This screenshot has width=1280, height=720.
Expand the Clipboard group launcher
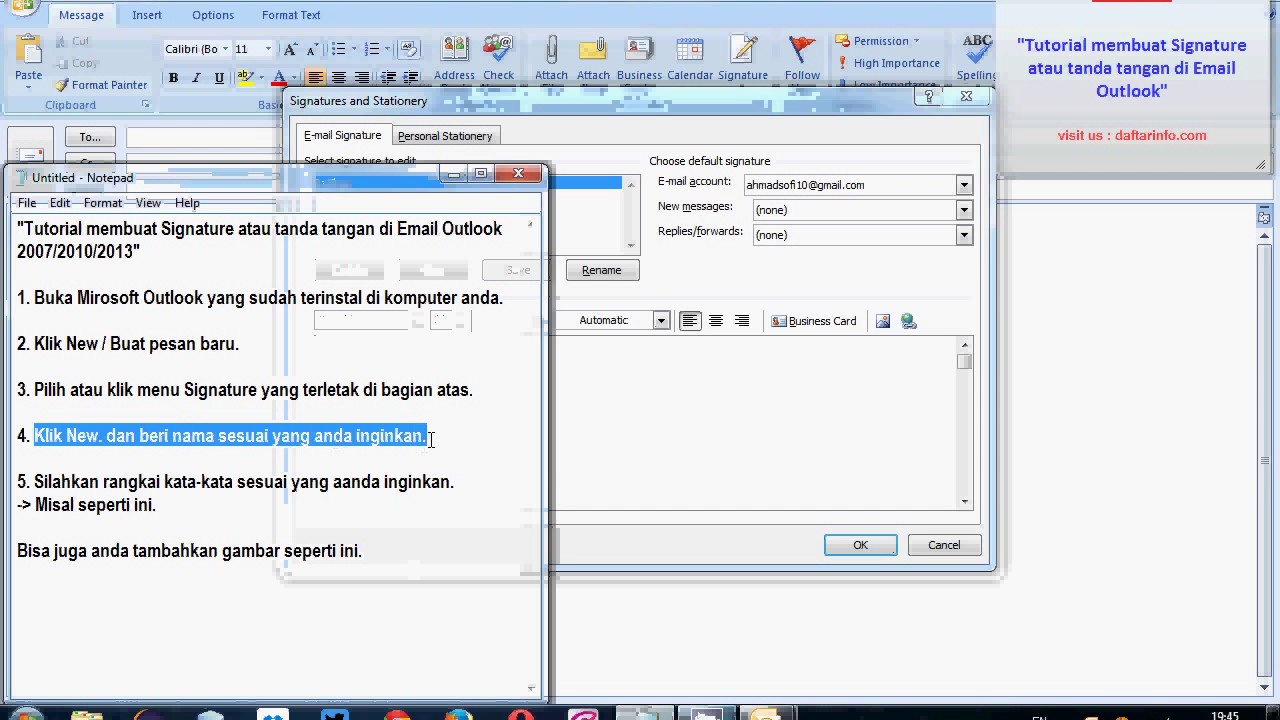point(145,105)
